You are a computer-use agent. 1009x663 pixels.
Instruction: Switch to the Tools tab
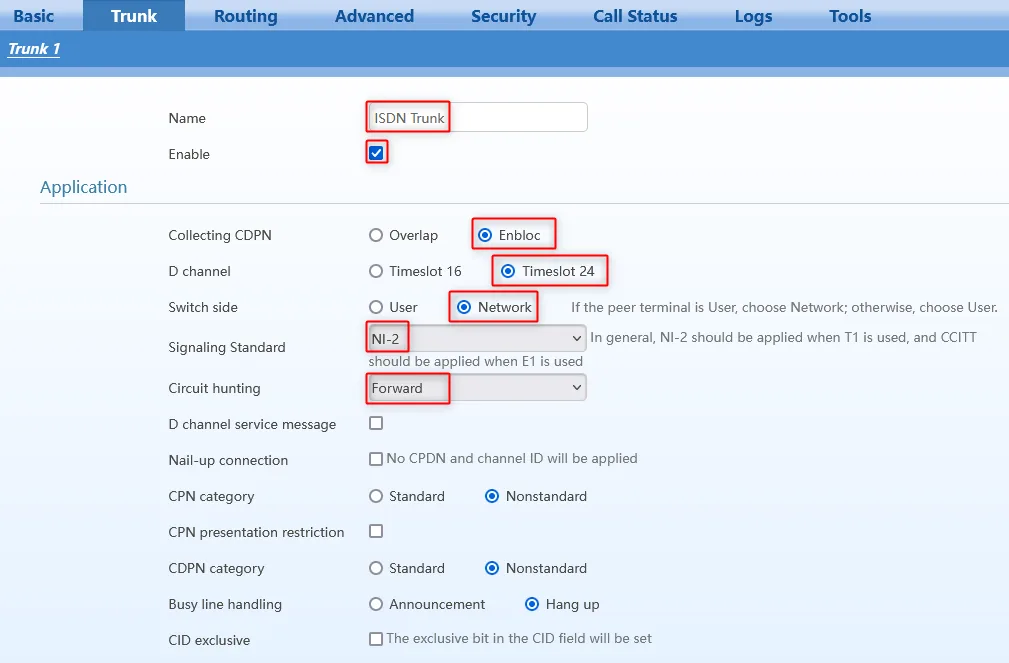click(850, 16)
